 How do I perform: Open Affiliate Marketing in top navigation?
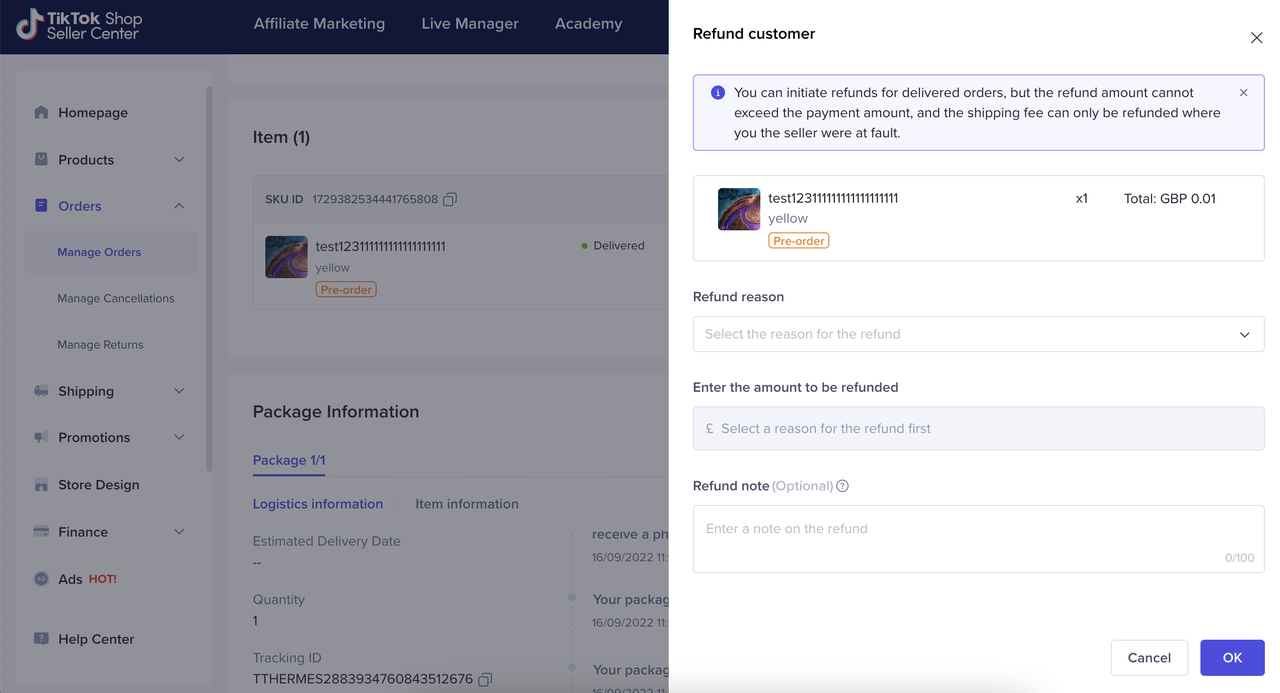tap(319, 24)
